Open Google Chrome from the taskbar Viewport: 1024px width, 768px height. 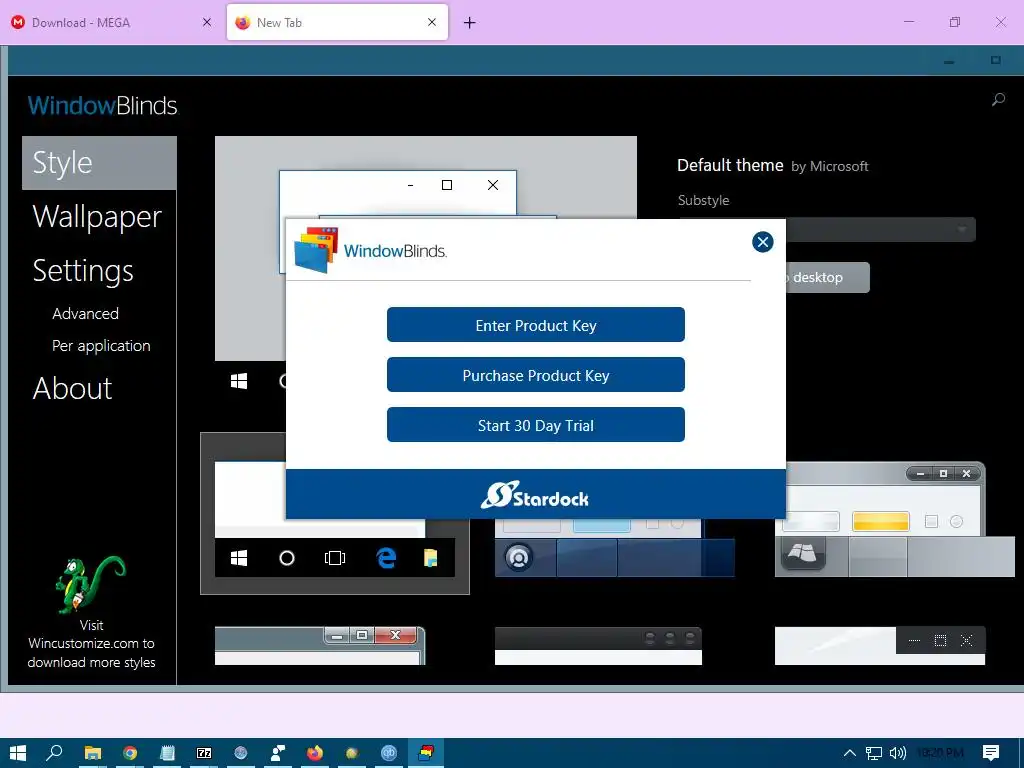tap(130, 753)
